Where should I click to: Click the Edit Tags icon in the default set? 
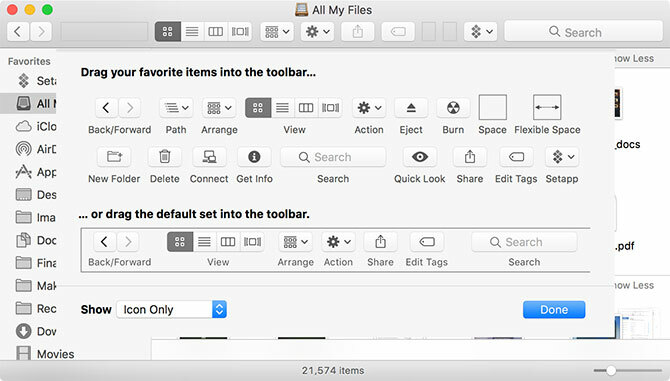click(427, 242)
